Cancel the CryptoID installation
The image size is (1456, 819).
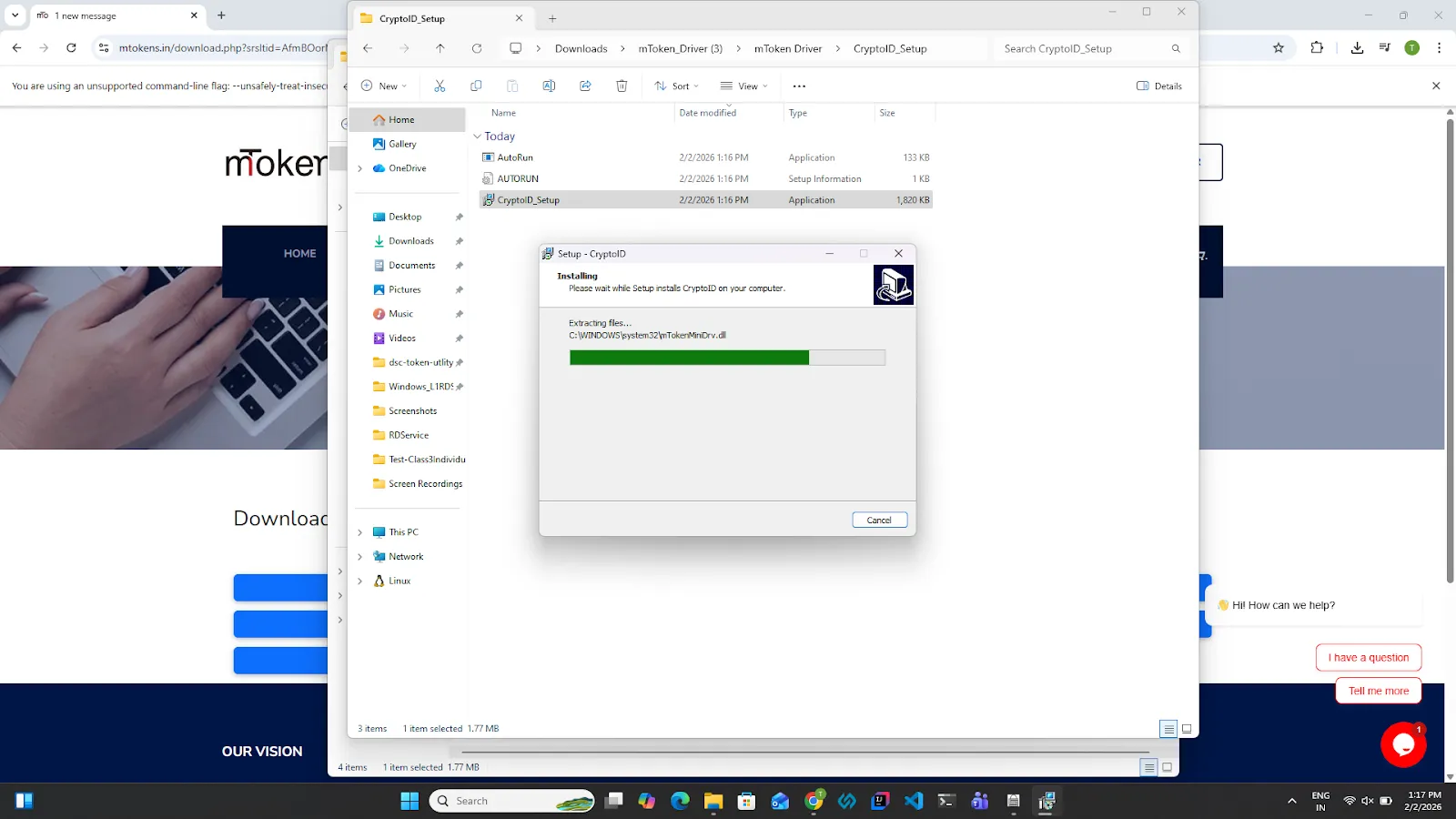click(879, 520)
